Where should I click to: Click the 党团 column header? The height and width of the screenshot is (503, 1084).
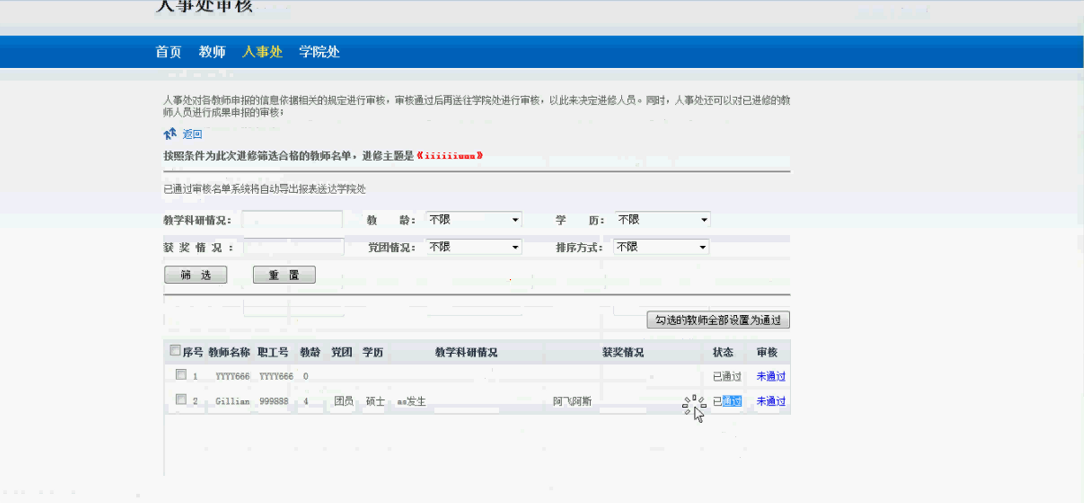[342, 352]
